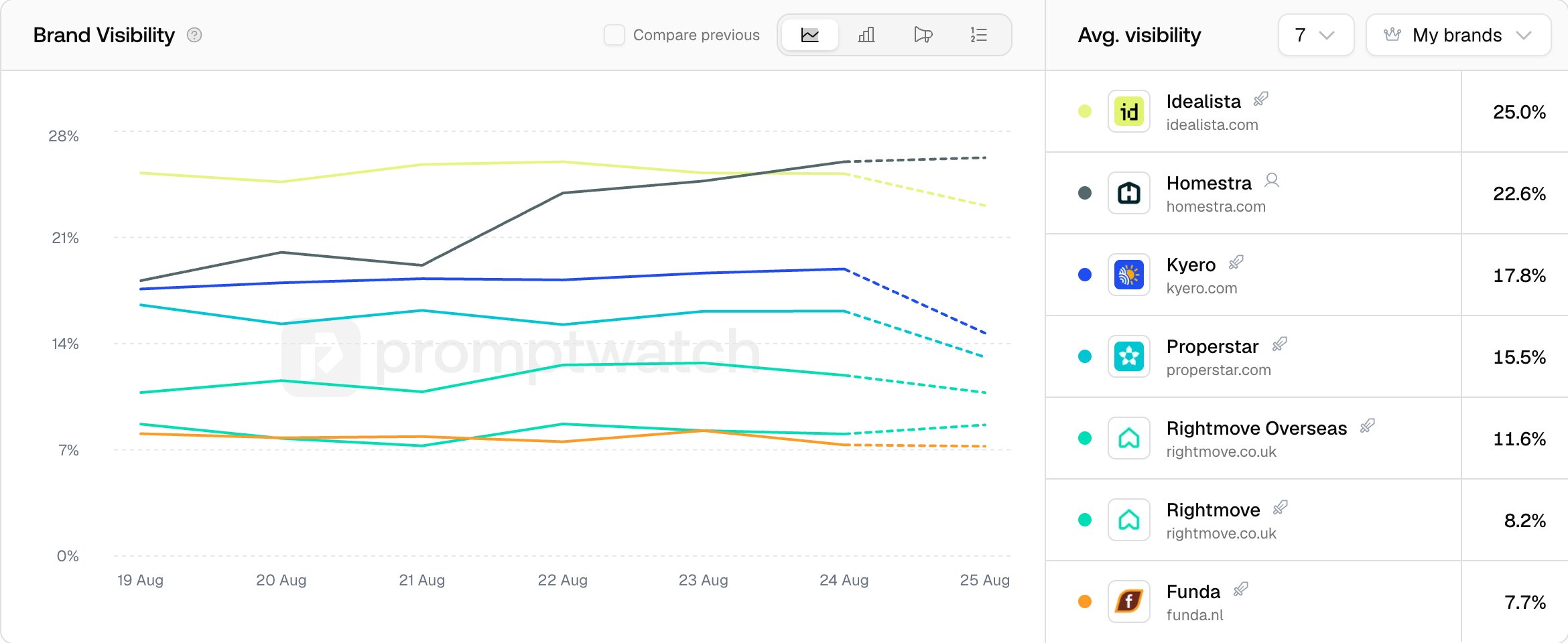The height and width of the screenshot is (643, 1568).
Task: Click rocket icon next to Kyero
Action: tap(1236, 263)
